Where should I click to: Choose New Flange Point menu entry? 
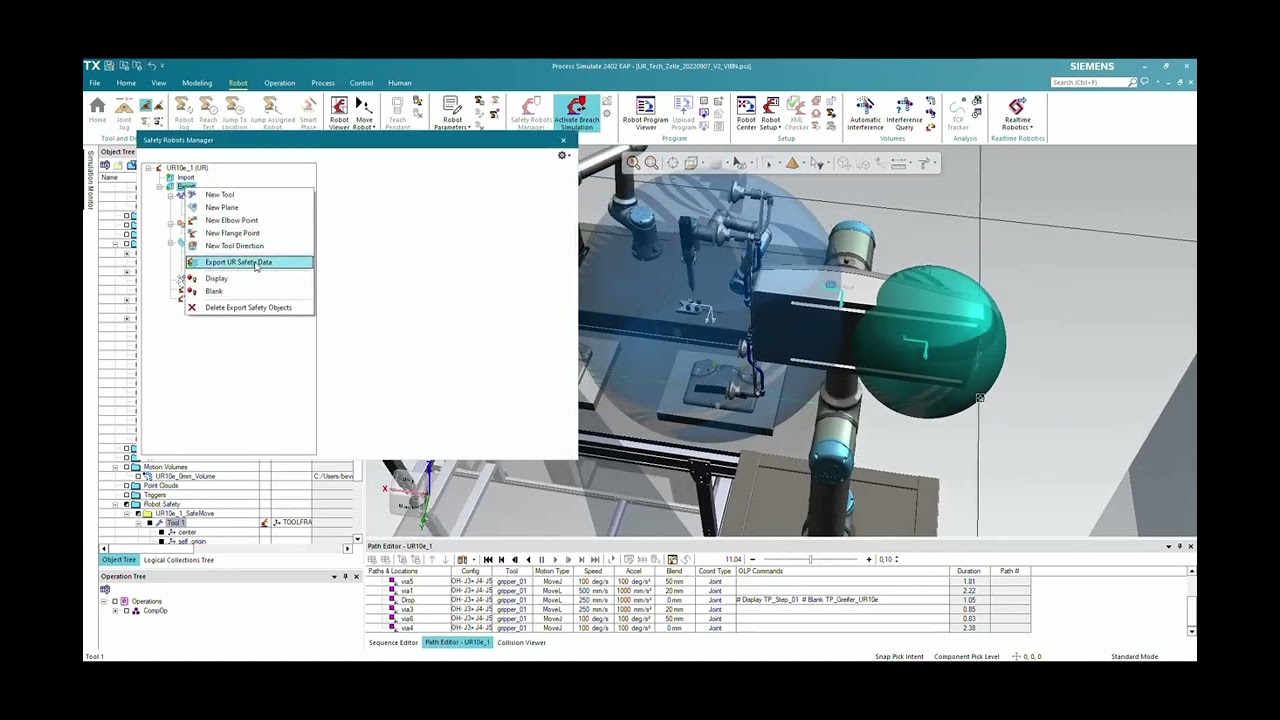coord(249,233)
